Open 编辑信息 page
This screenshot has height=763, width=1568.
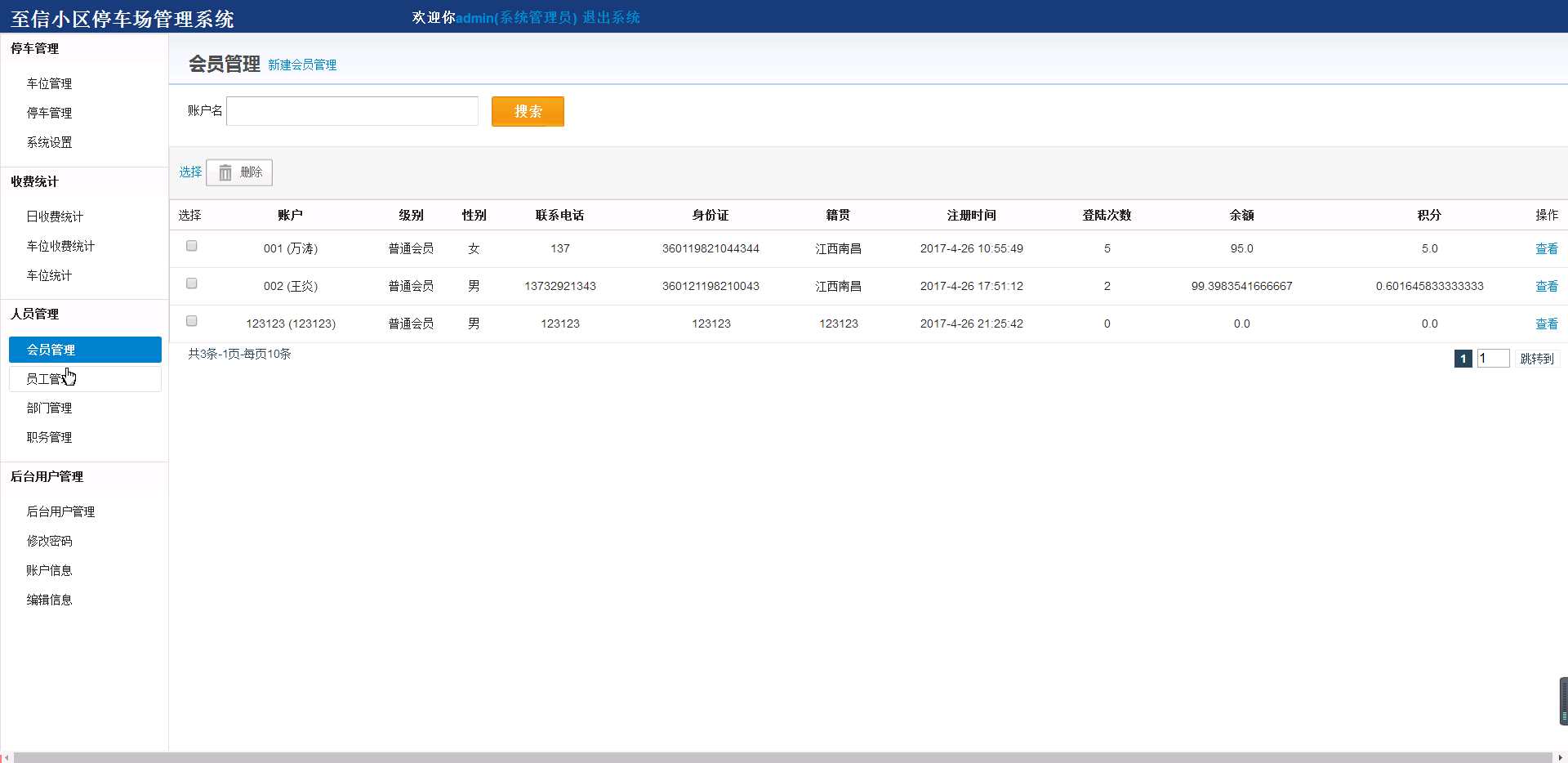[x=49, y=600]
